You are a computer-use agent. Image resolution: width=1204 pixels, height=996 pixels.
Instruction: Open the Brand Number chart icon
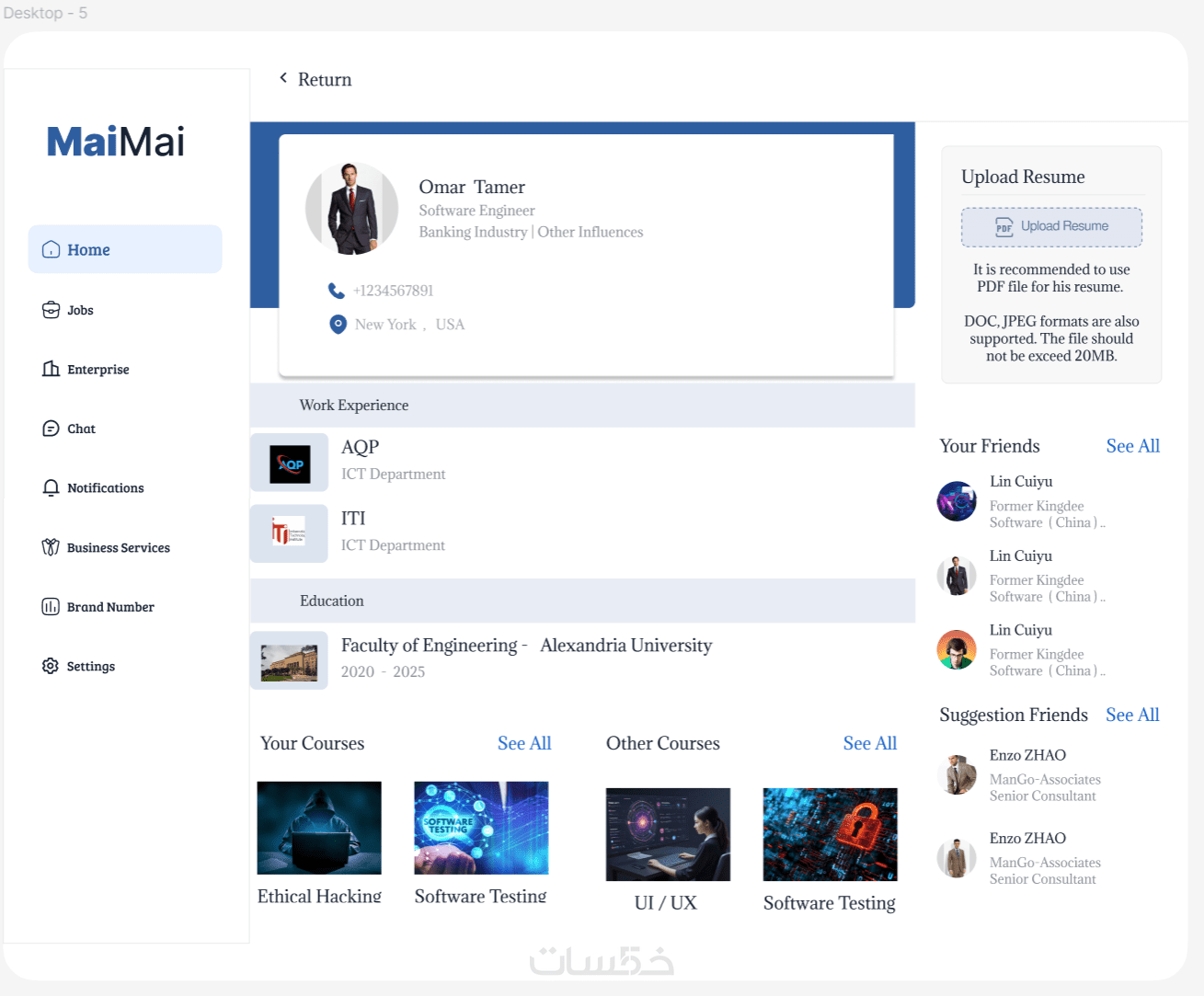[x=51, y=607]
